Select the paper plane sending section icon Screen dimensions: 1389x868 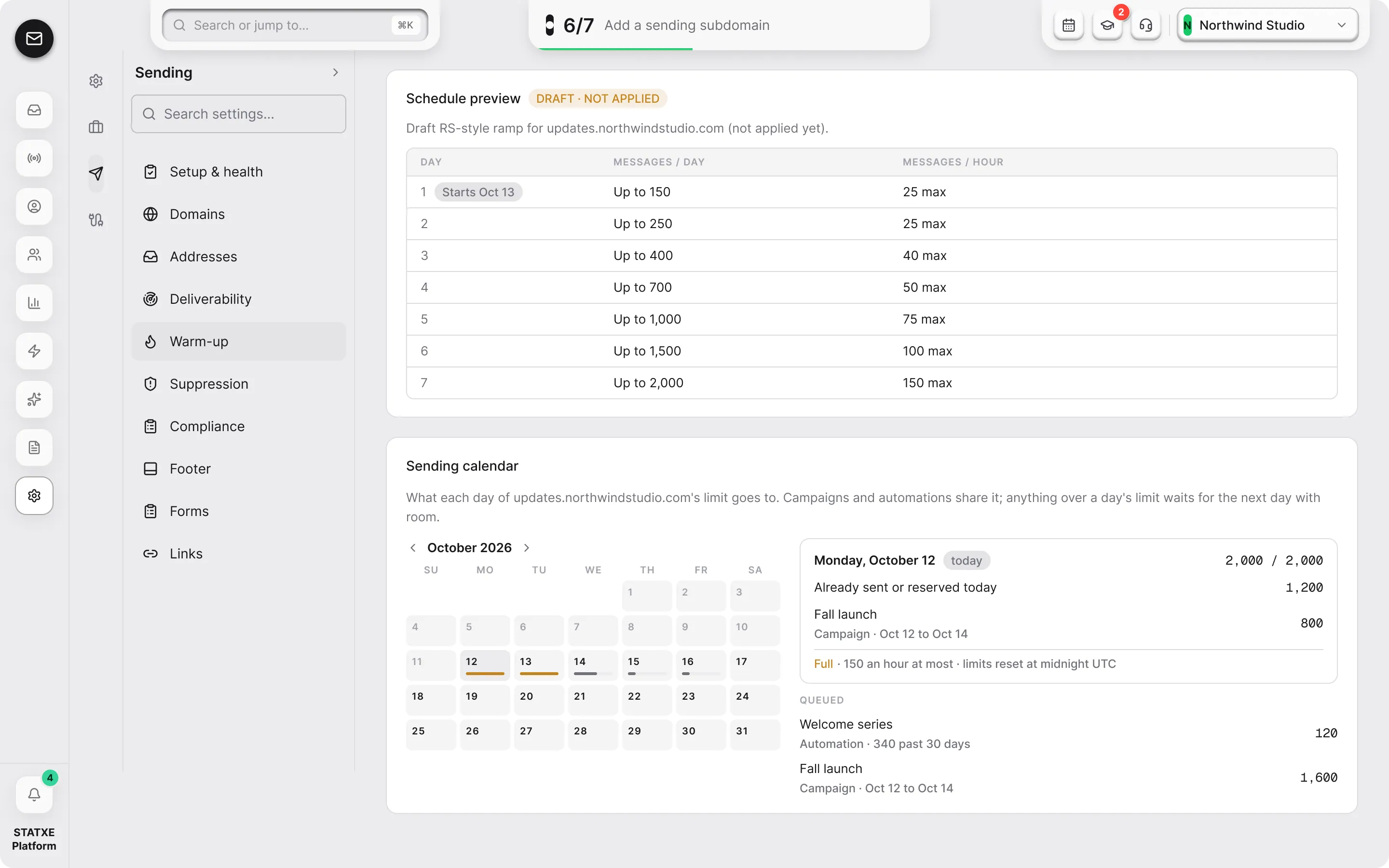pos(96,174)
